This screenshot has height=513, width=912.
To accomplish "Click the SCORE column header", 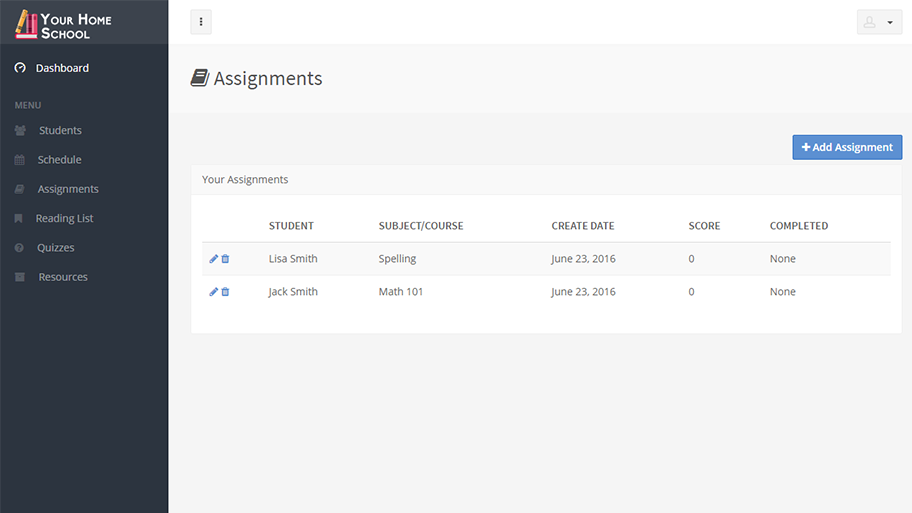I will pyautogui.click(x=704, y=226).
